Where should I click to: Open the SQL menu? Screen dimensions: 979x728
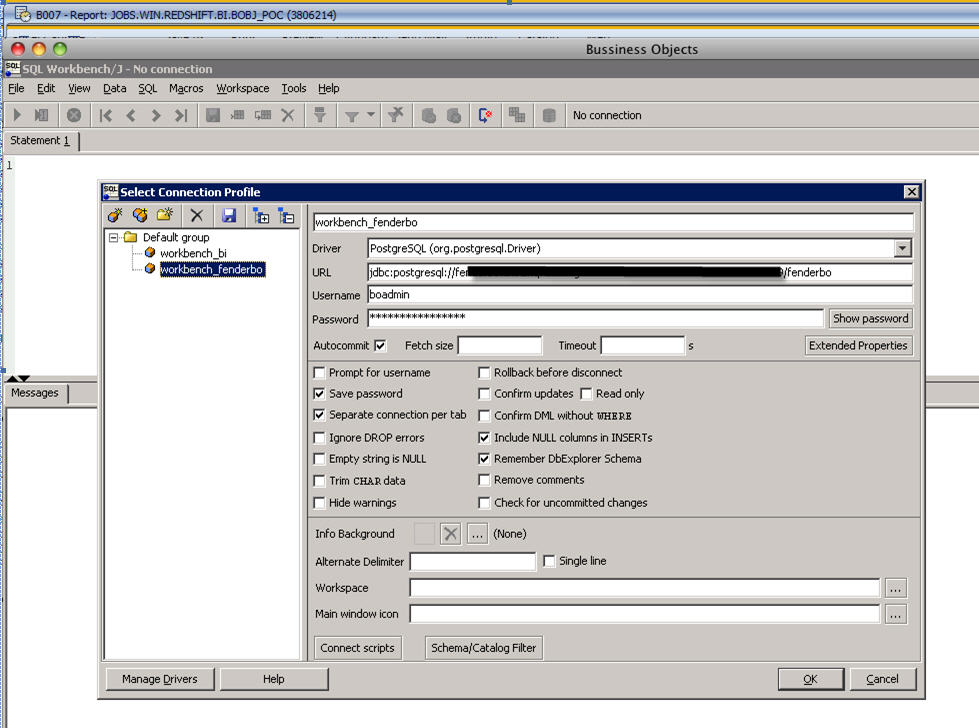click(x=147, y=89)
